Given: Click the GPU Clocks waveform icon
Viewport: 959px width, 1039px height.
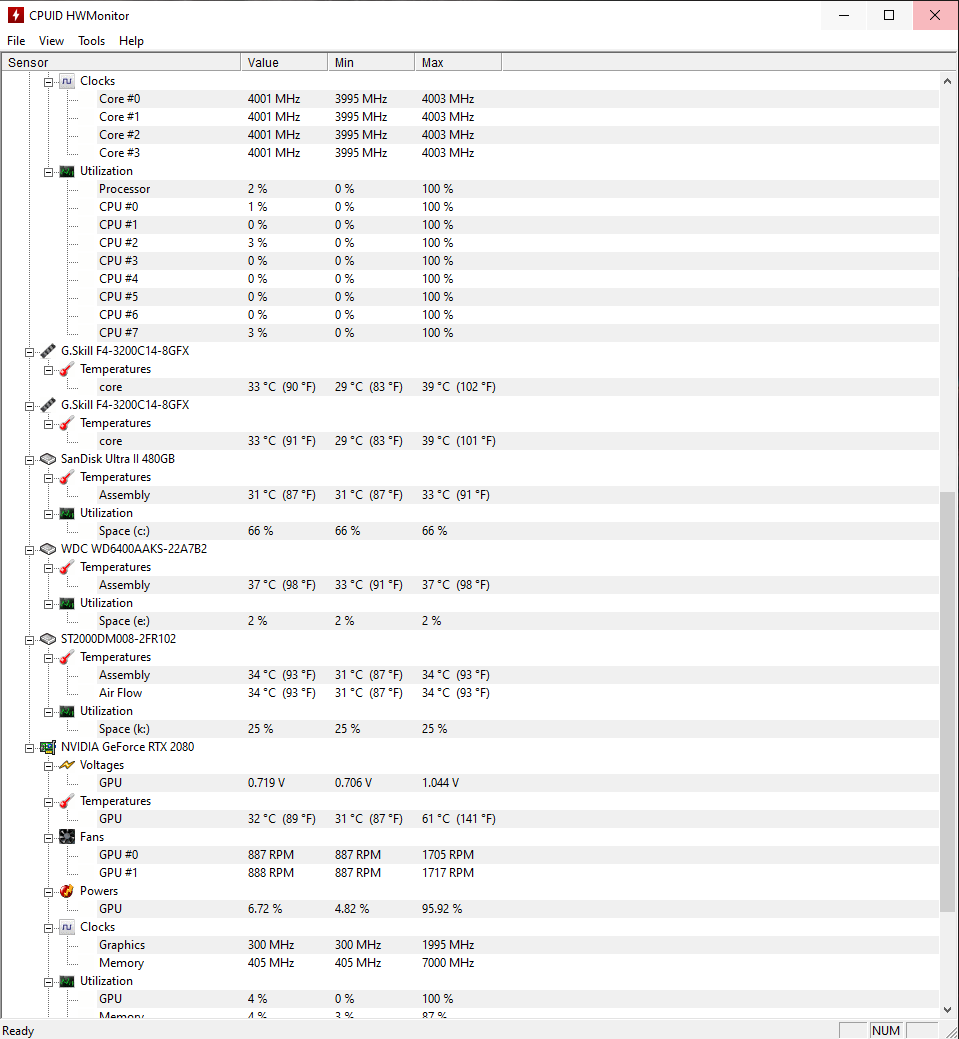Looking at the screenshot, I should click(67, 927).
